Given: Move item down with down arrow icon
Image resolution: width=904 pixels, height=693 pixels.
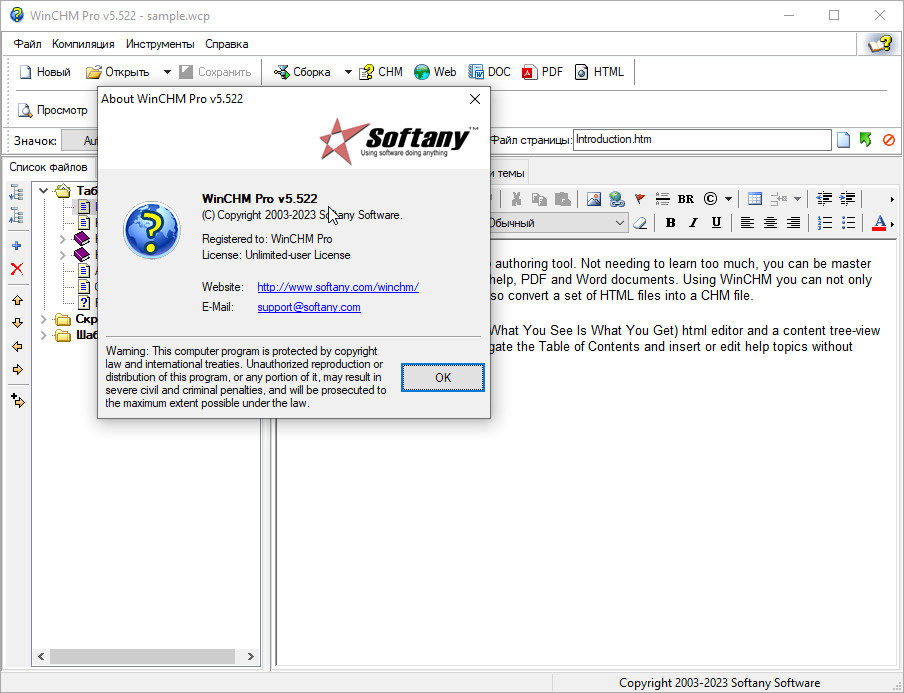Looking at the screenshot, I should (x=17, y=323).
